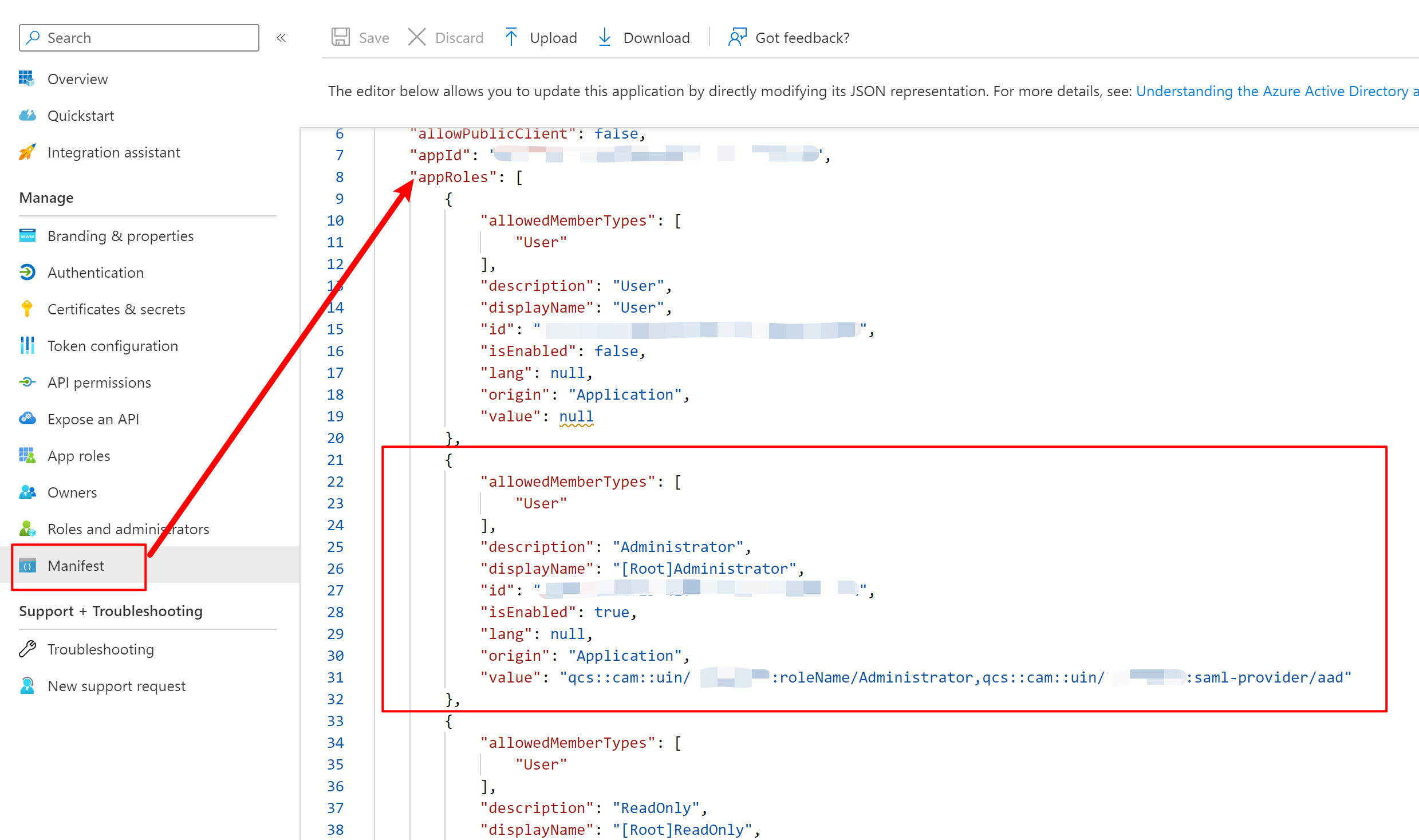Click the Download arrow icon
This screenshot has height=840, width=1419.
coord(604,37)
